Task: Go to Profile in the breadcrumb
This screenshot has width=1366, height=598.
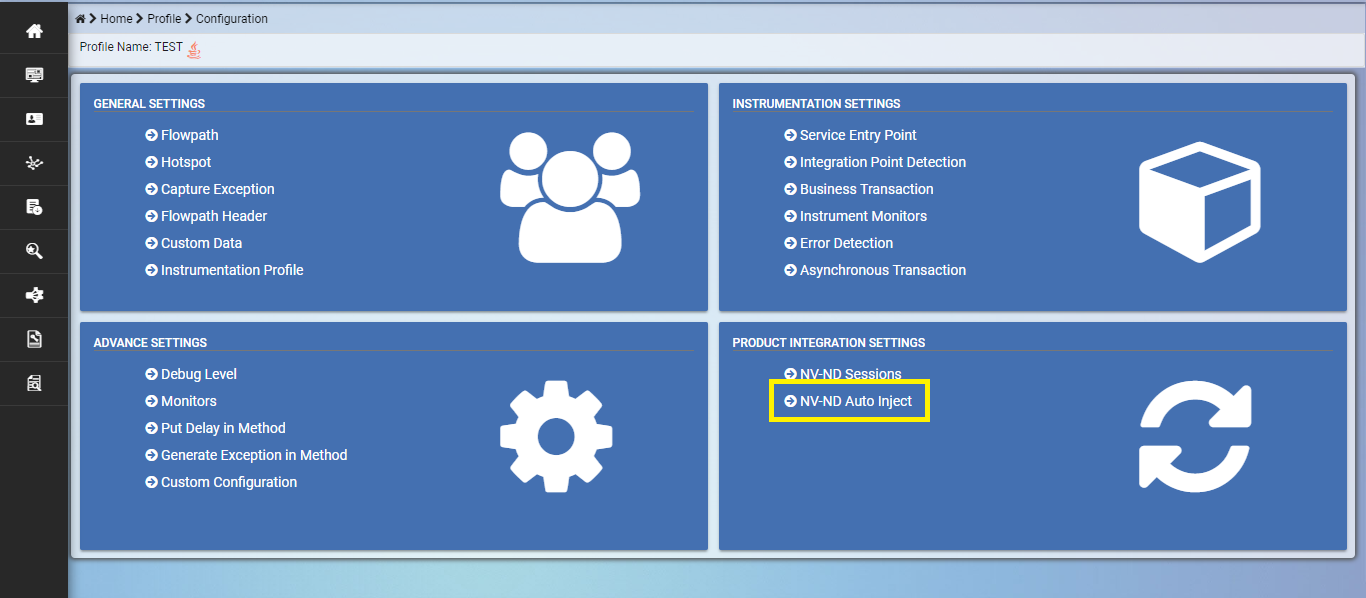Action: (x=164, y=19)
